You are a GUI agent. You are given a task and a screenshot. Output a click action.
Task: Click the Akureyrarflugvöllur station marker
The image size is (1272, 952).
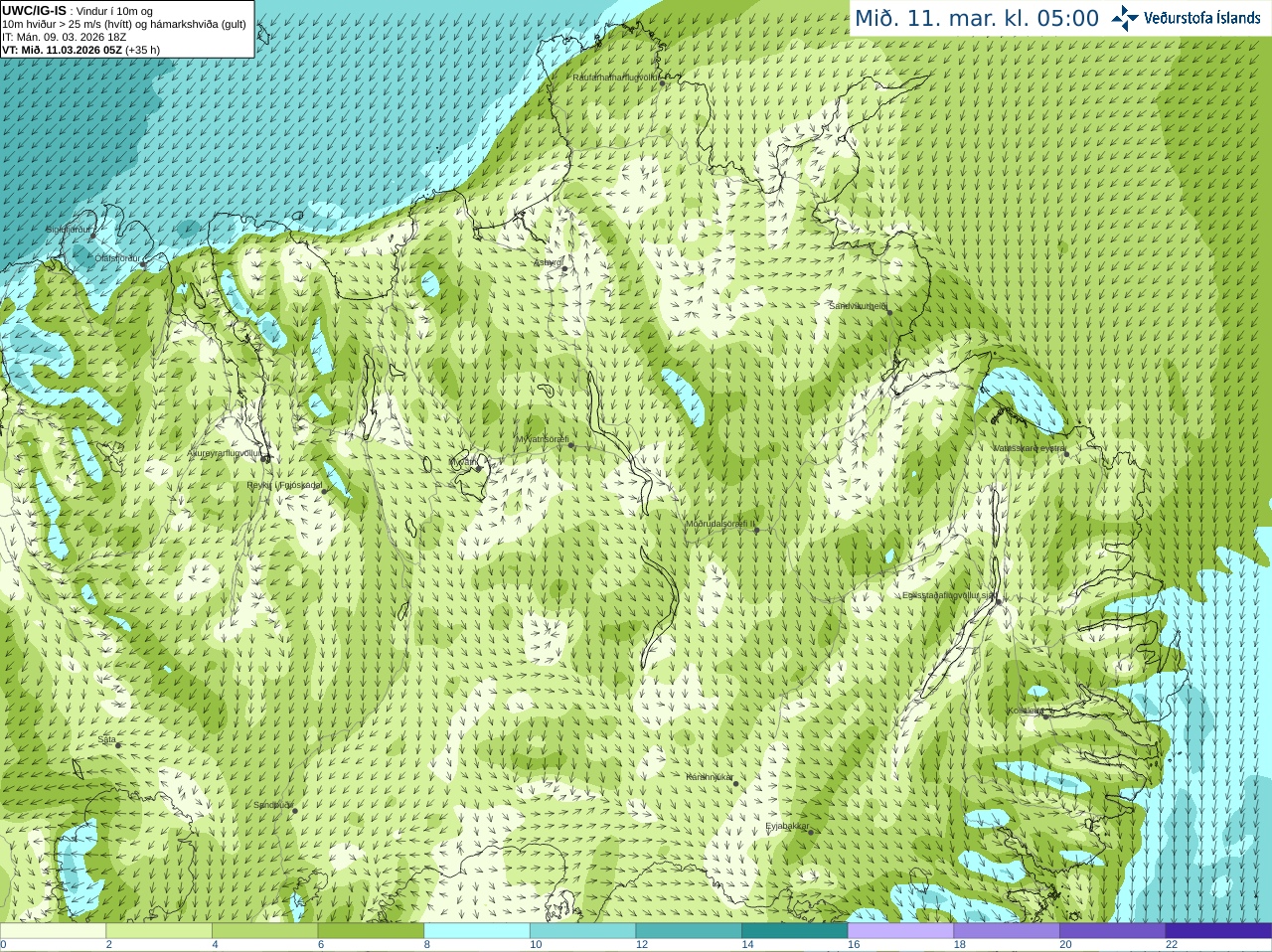click(x=264, y=458)
